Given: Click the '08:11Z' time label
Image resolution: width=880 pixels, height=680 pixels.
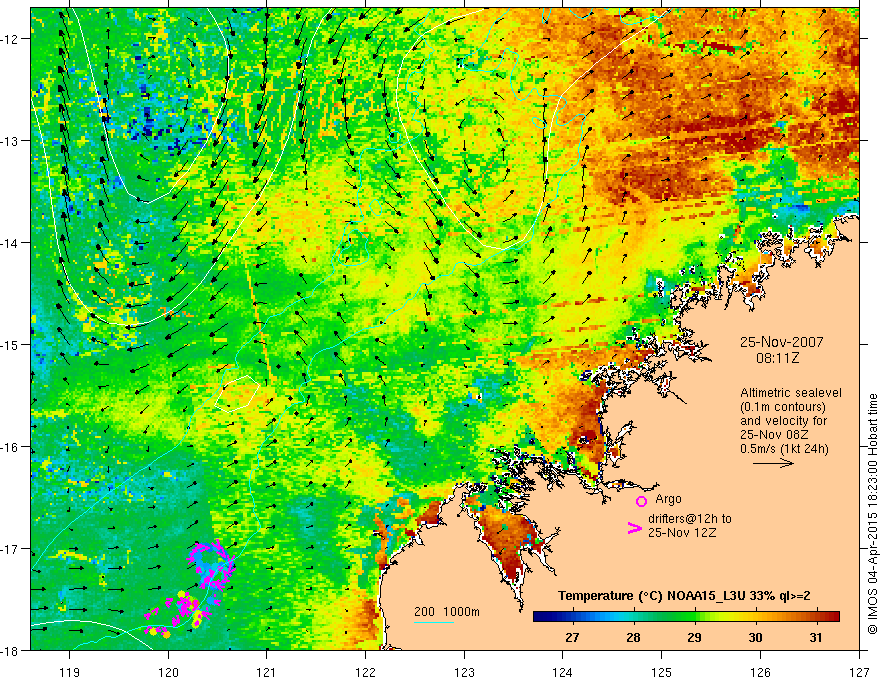Looking at the screenshot, I should click(777, 358).
